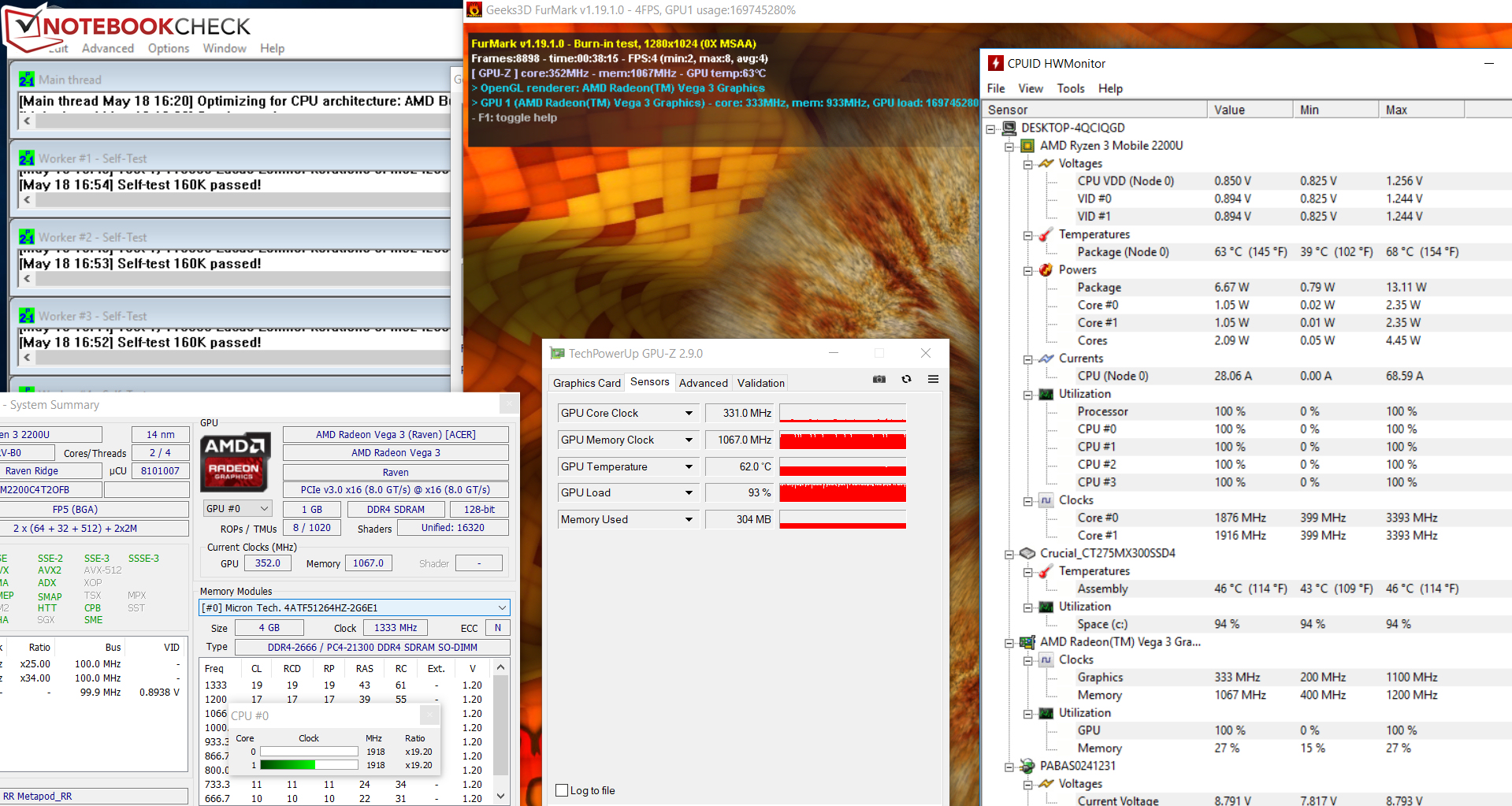Click the GPU Clocks icon above Graphics row
The image size is (1512, 806).
(x=1046, y=659)
